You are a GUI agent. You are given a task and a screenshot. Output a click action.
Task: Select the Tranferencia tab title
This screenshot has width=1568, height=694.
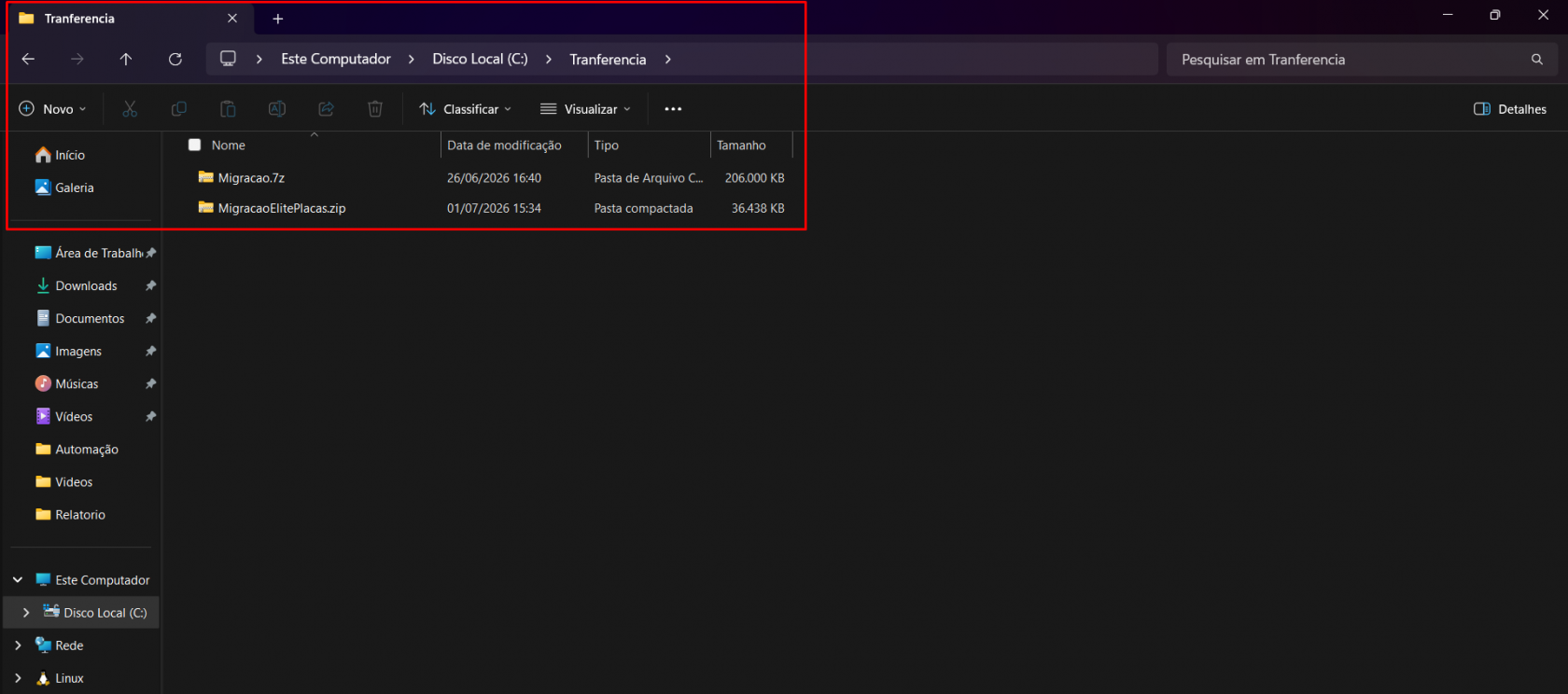coord(79,19)
